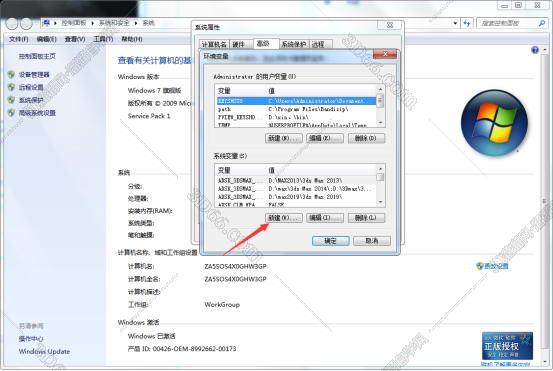Screen dimensions: 553x371
Task: Open 控制面板主页 link in sidebar
Action: (x=37, y=56)
